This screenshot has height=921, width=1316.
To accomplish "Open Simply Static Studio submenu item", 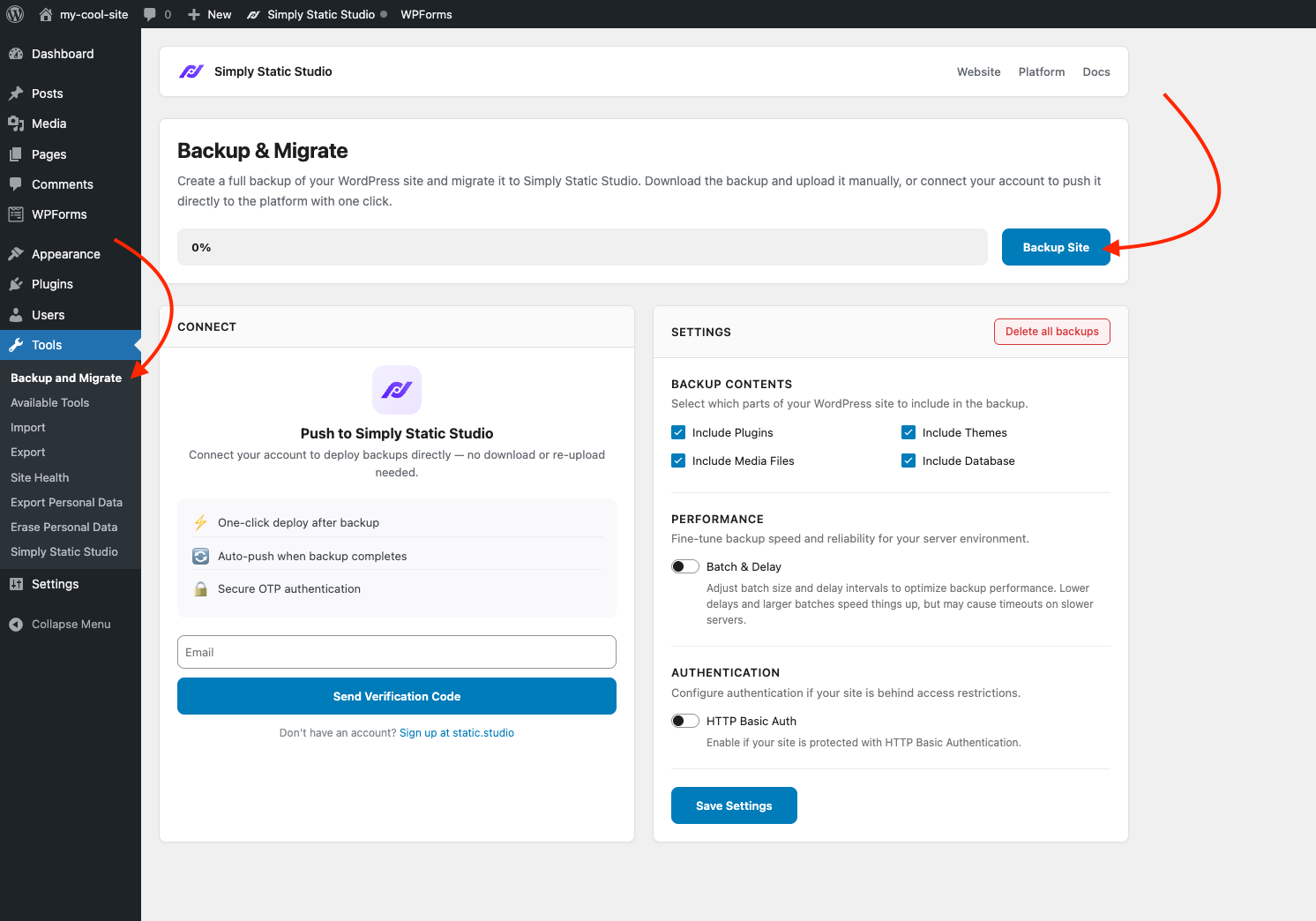I will (x=64, y=551).
